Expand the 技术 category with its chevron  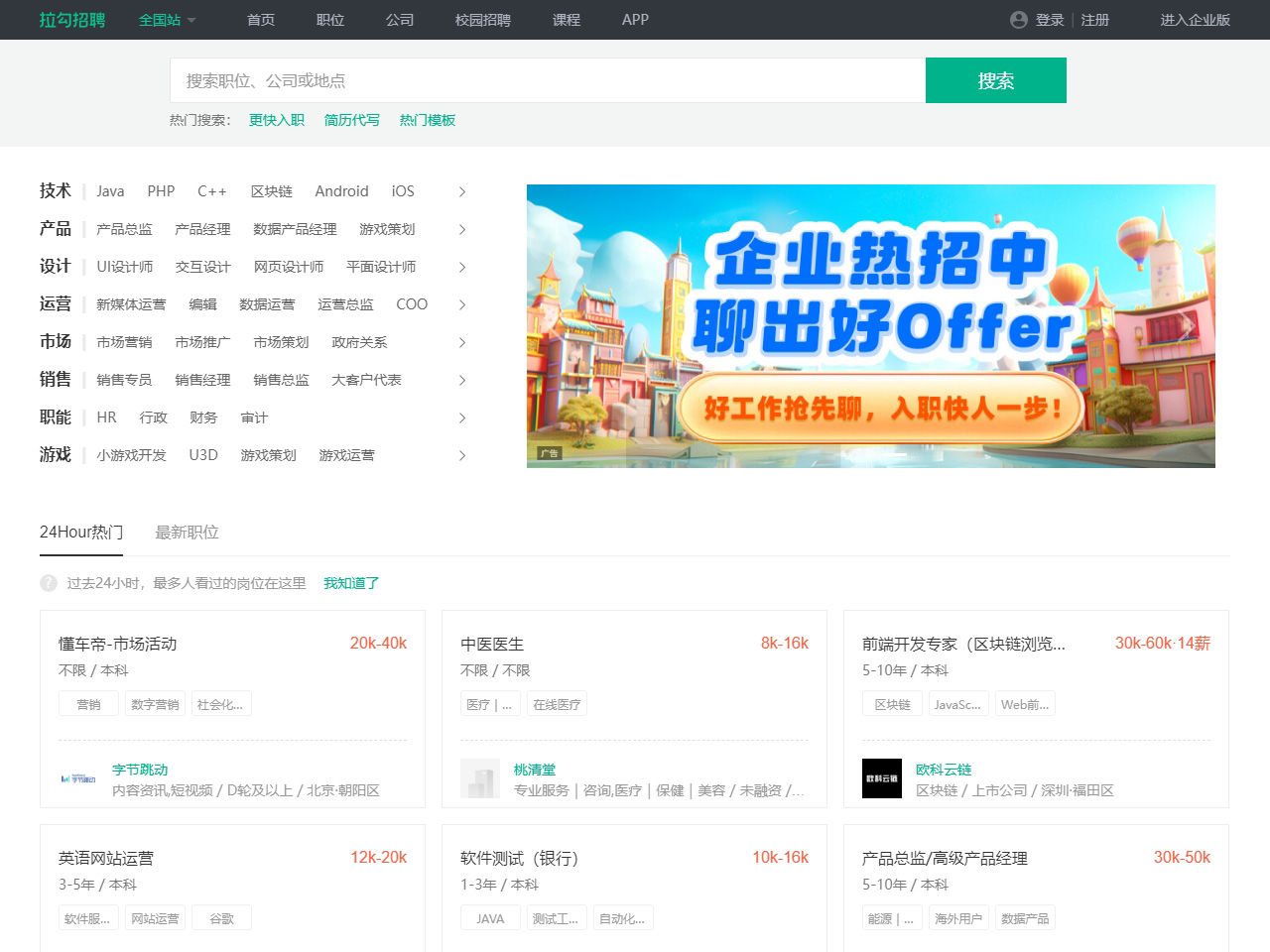tap(461, 191)
